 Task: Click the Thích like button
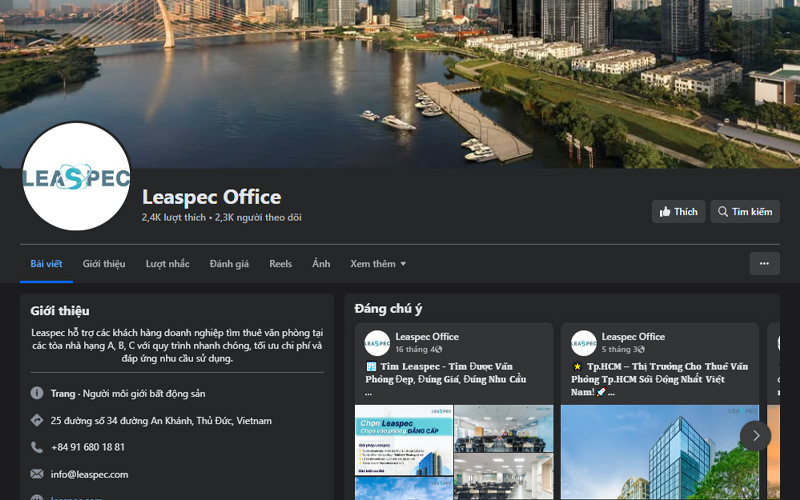679,212
